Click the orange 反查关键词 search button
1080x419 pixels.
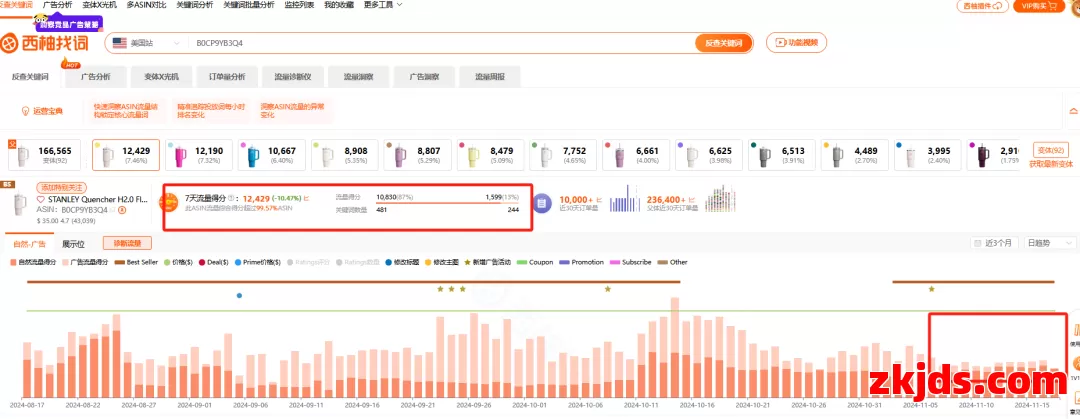point(723,43)
